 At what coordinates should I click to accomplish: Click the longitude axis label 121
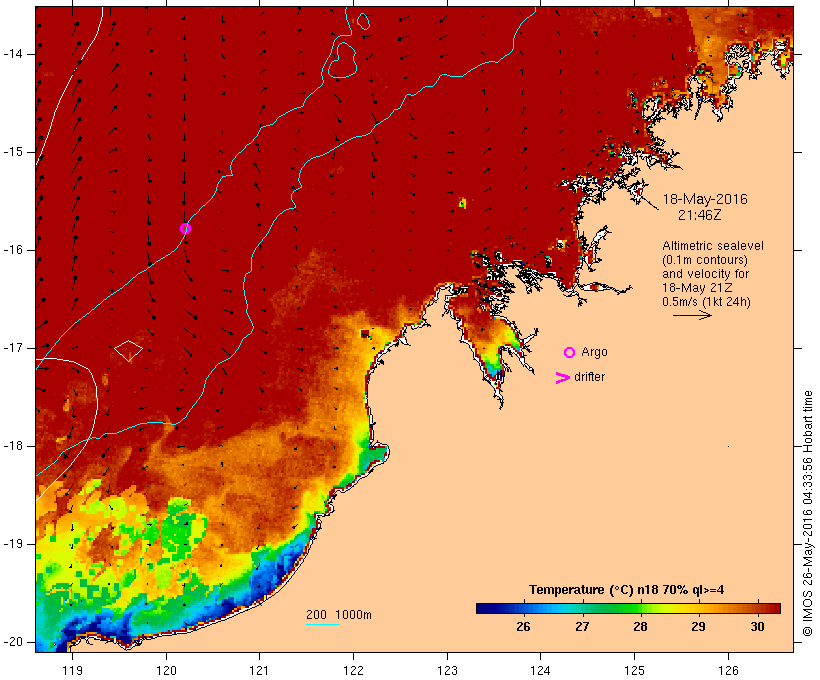[x=259, y=670]
